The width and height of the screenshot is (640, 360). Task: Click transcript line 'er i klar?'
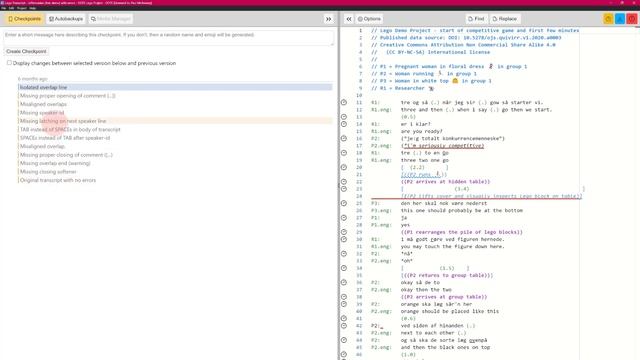[416, 124]
